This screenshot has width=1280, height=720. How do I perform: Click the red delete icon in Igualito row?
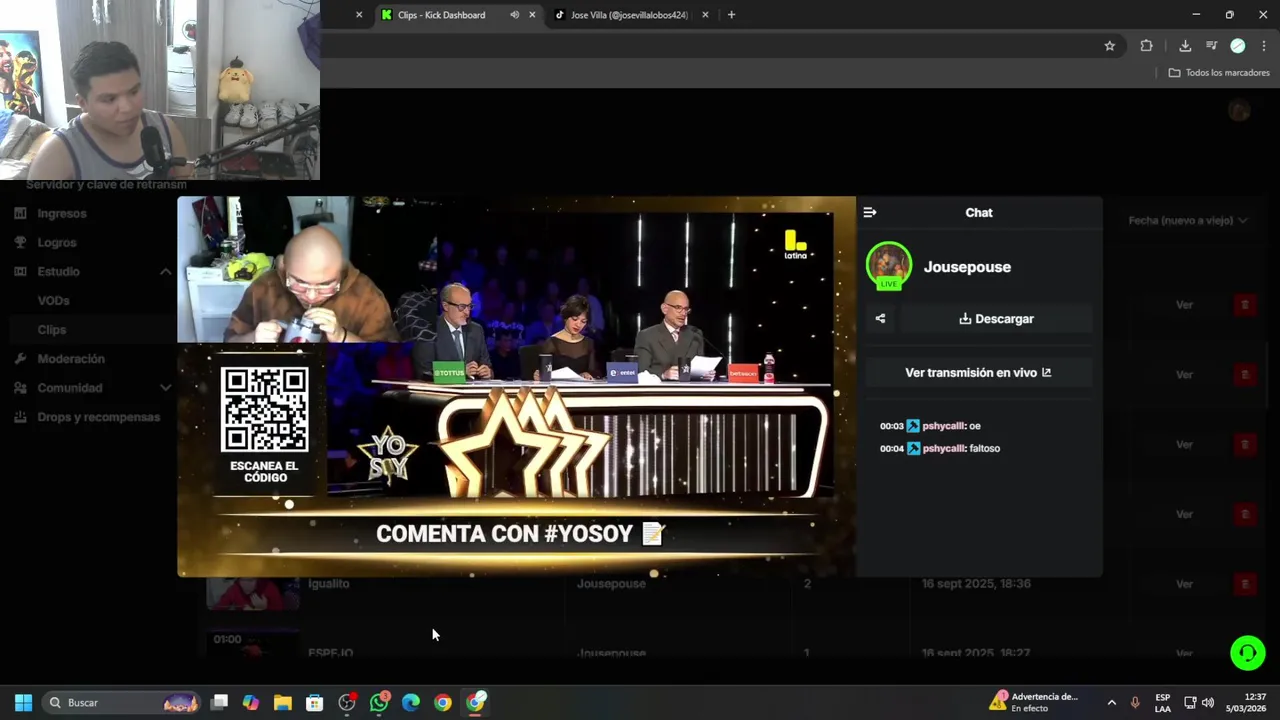tap(1245, 584)
